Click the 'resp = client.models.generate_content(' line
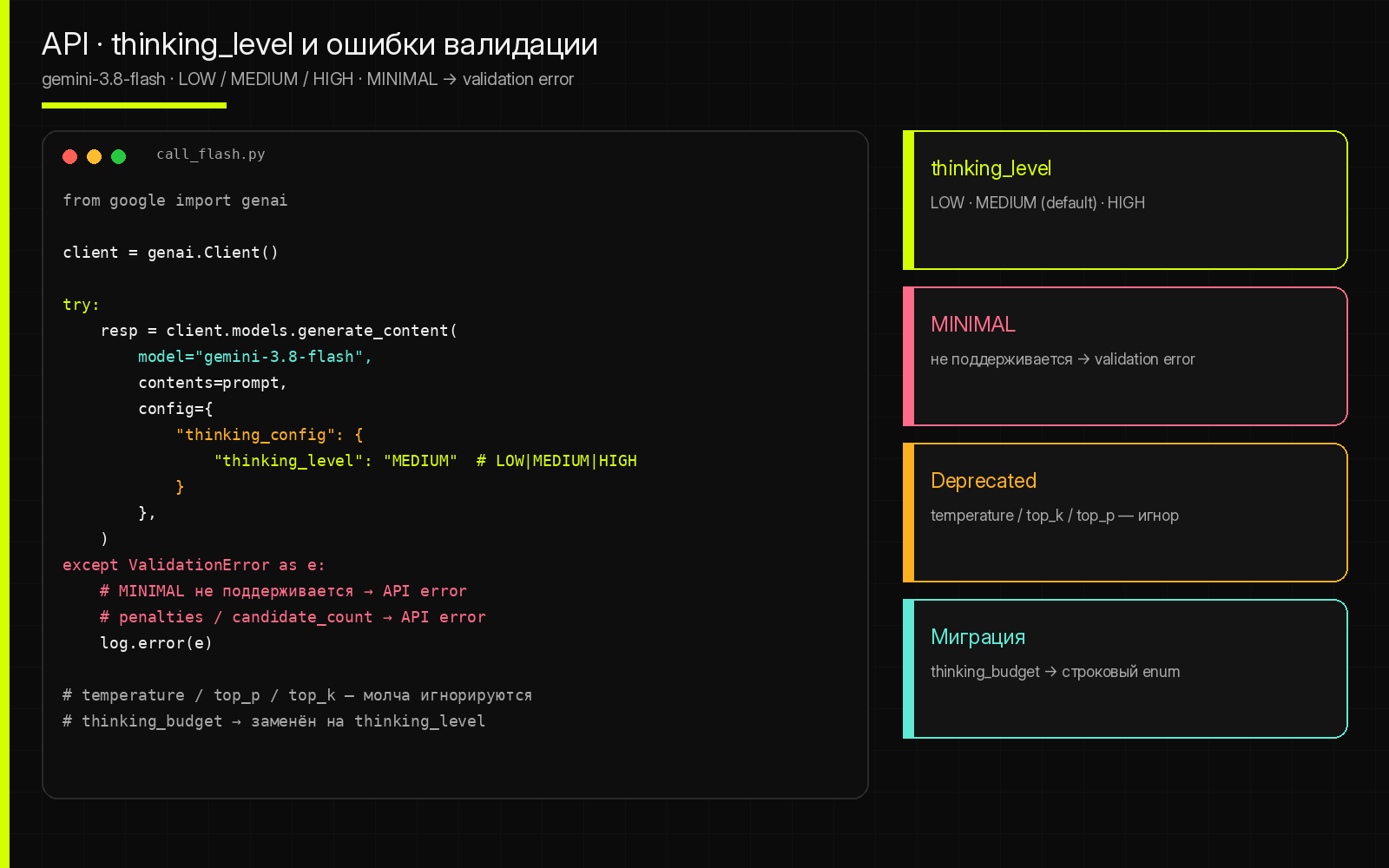The height and width of the screenshot is (868, 1389). pos(279,331)
